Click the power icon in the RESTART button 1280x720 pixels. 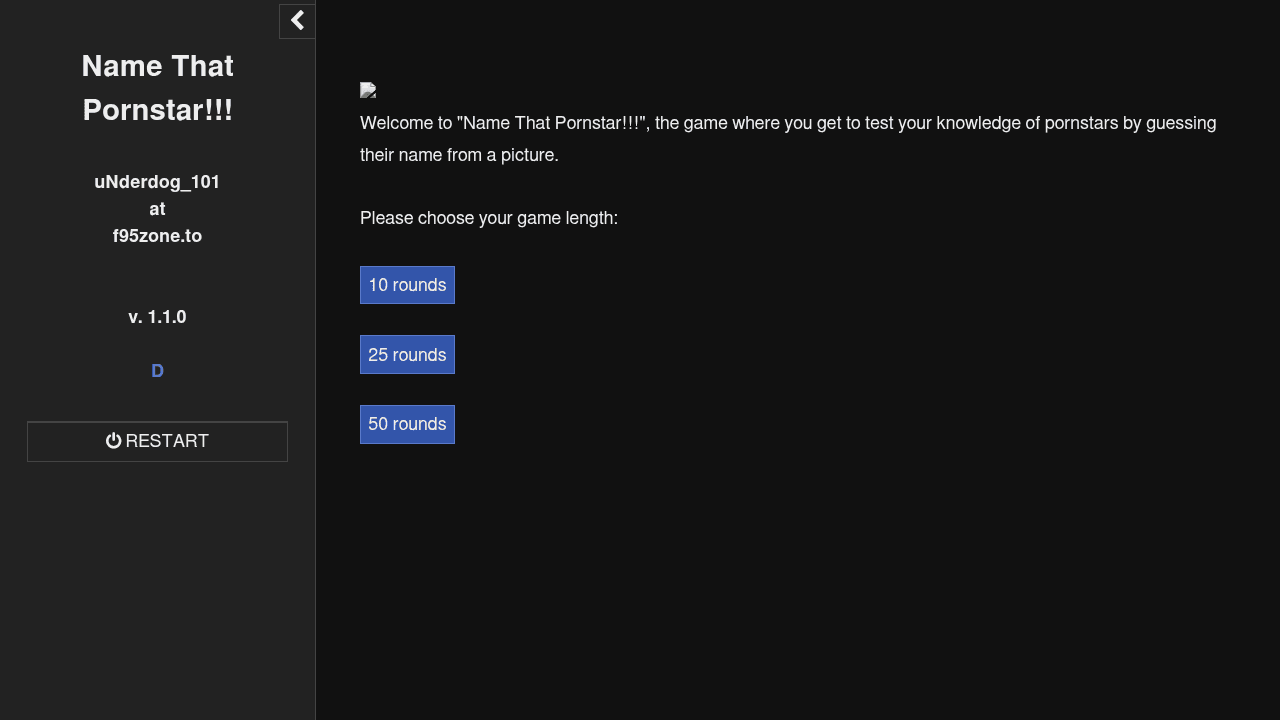(x=114, y=441)
